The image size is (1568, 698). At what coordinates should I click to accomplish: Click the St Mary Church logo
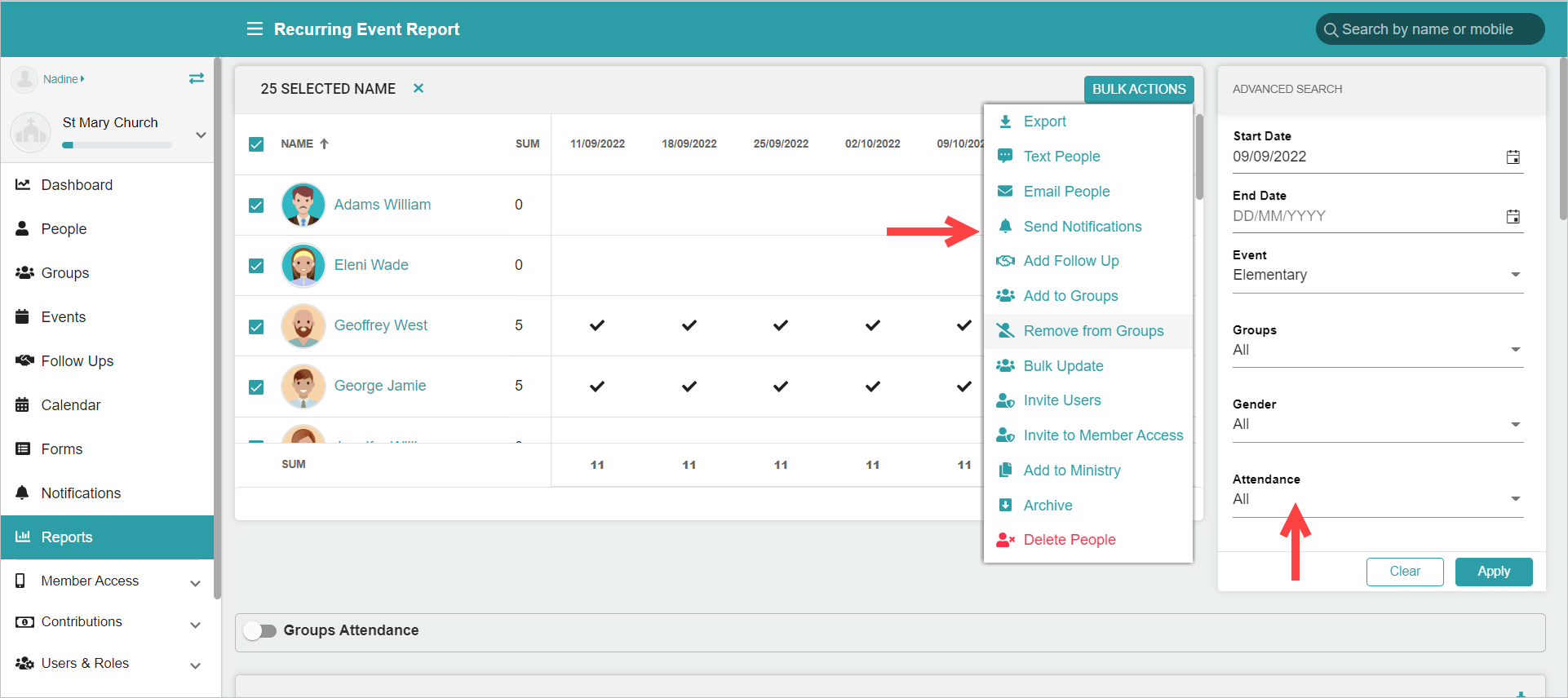click(31, 132)
